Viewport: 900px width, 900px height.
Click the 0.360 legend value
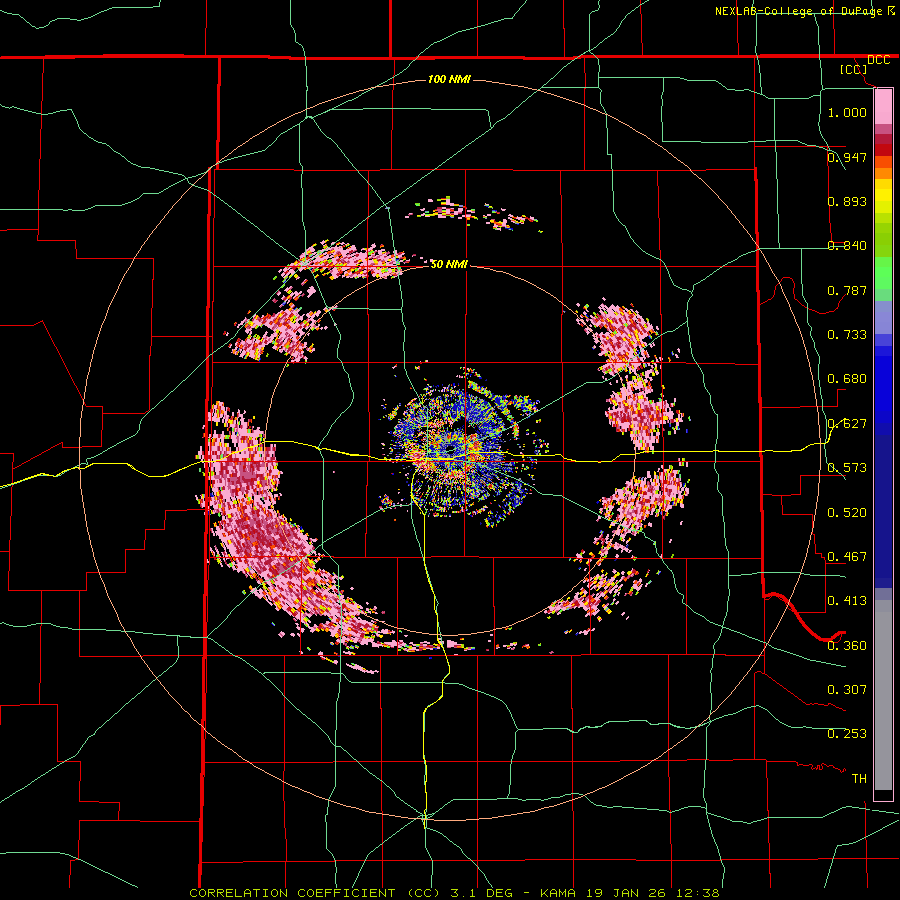(x=847, y=646)
